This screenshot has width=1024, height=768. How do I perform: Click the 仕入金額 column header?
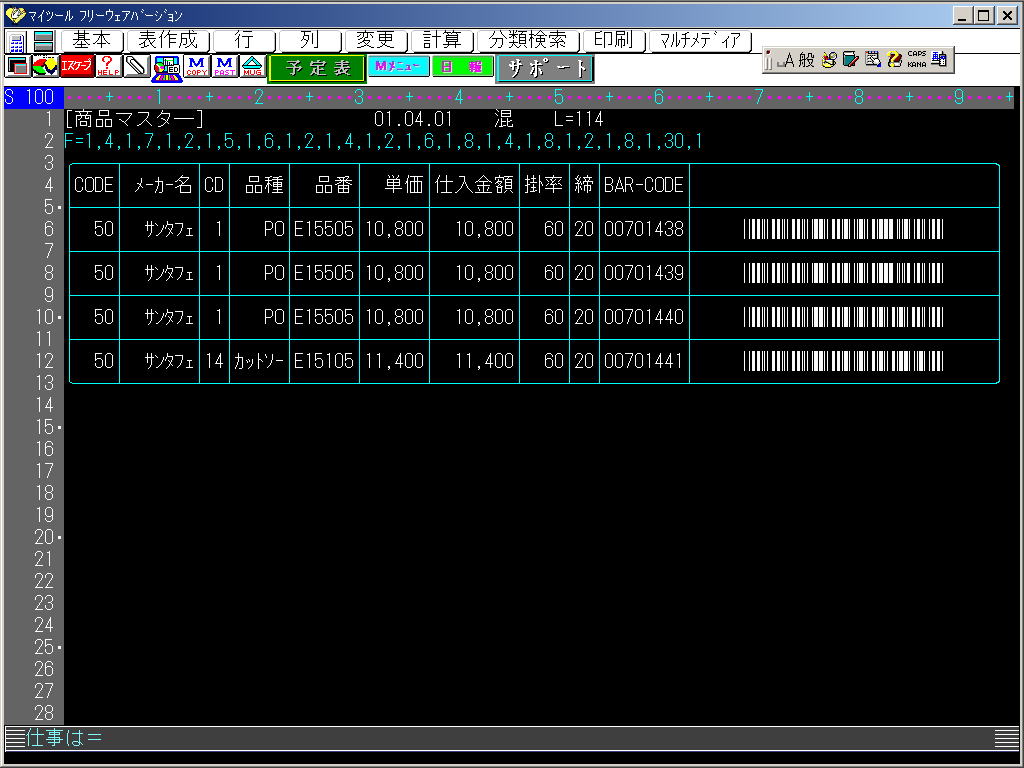pyautogui.click(x=474, y=185)
